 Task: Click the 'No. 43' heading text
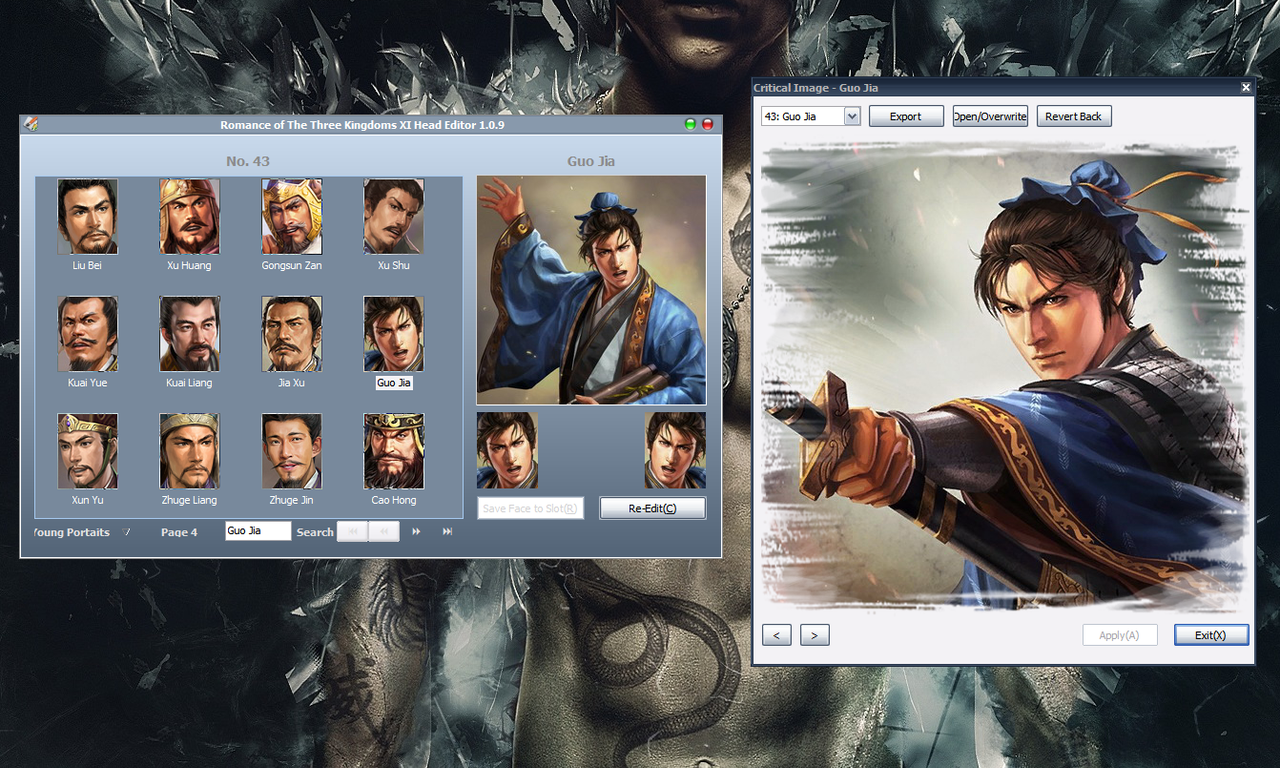248,161
